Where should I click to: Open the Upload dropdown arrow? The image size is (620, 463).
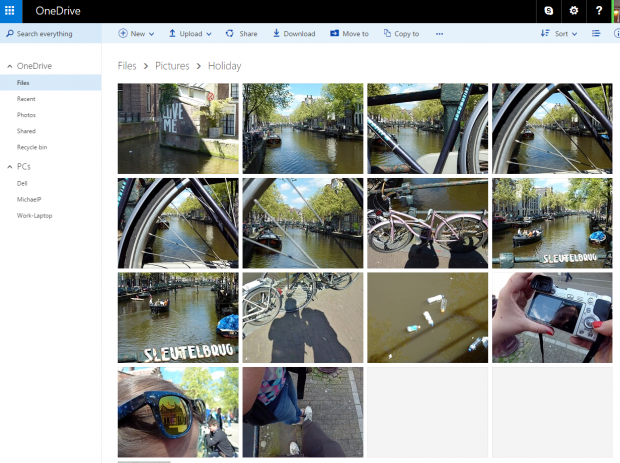(209, 34)
